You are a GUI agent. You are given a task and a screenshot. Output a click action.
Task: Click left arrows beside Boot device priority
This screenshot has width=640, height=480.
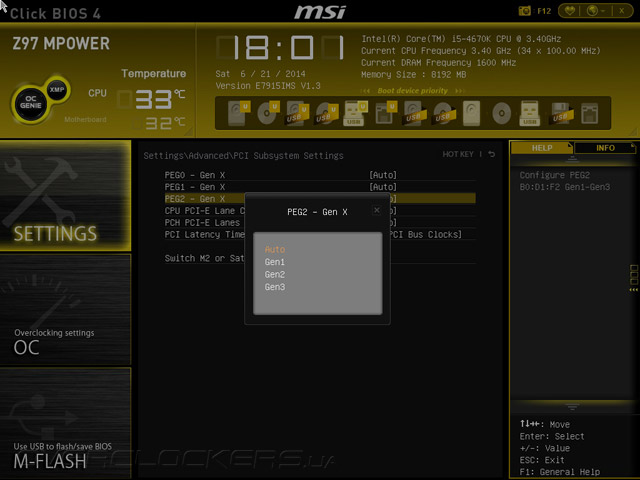[365, 91]
